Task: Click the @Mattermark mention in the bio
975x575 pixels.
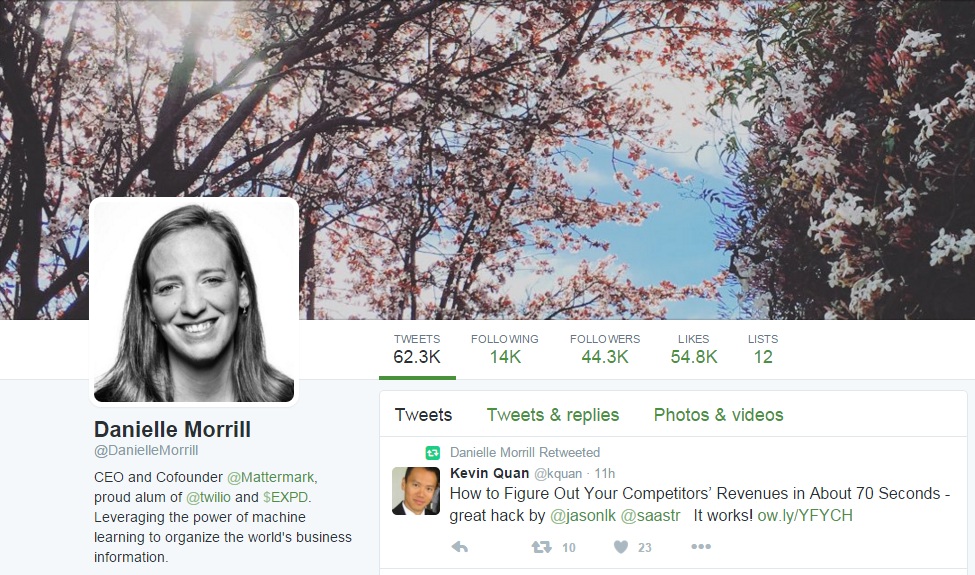Action: [x=270, y=477]
